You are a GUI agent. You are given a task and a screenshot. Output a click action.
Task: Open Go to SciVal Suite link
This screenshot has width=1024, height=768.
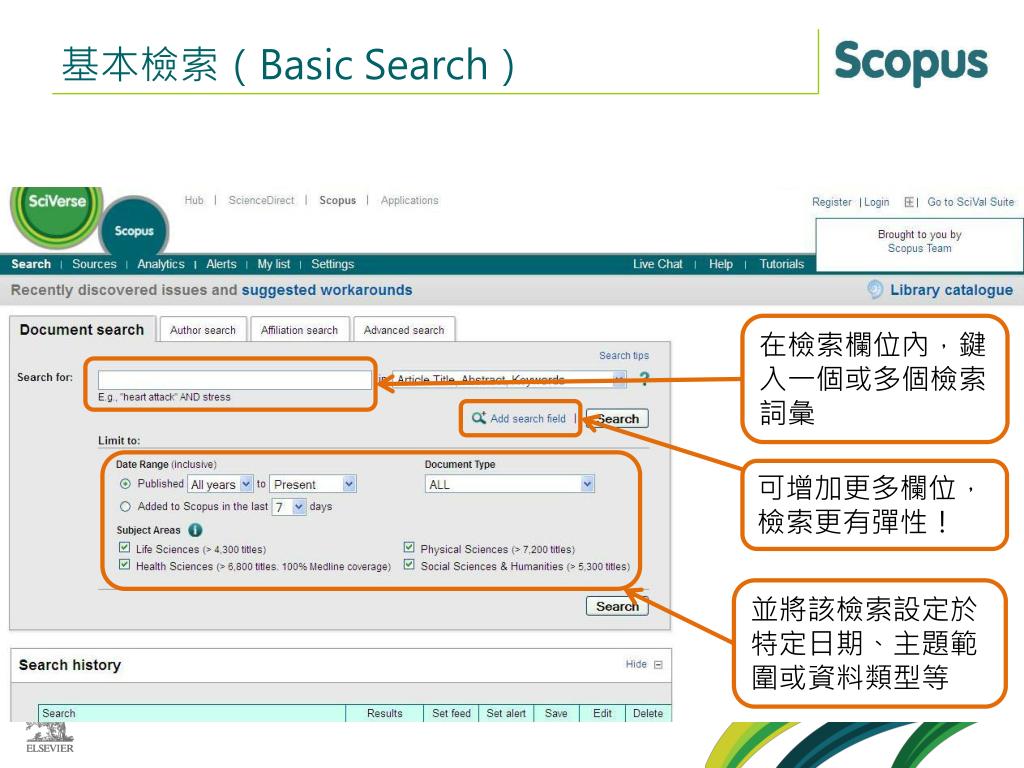click(x=971, y=202)
